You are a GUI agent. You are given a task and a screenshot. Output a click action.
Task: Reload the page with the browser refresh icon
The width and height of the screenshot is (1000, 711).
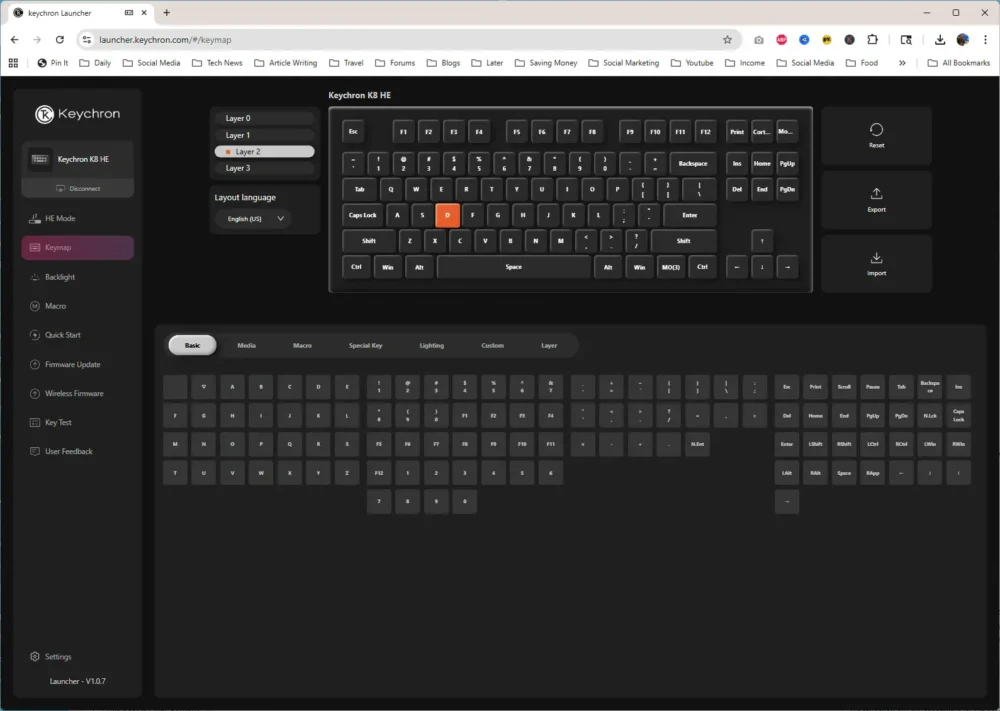coord(59,40)
